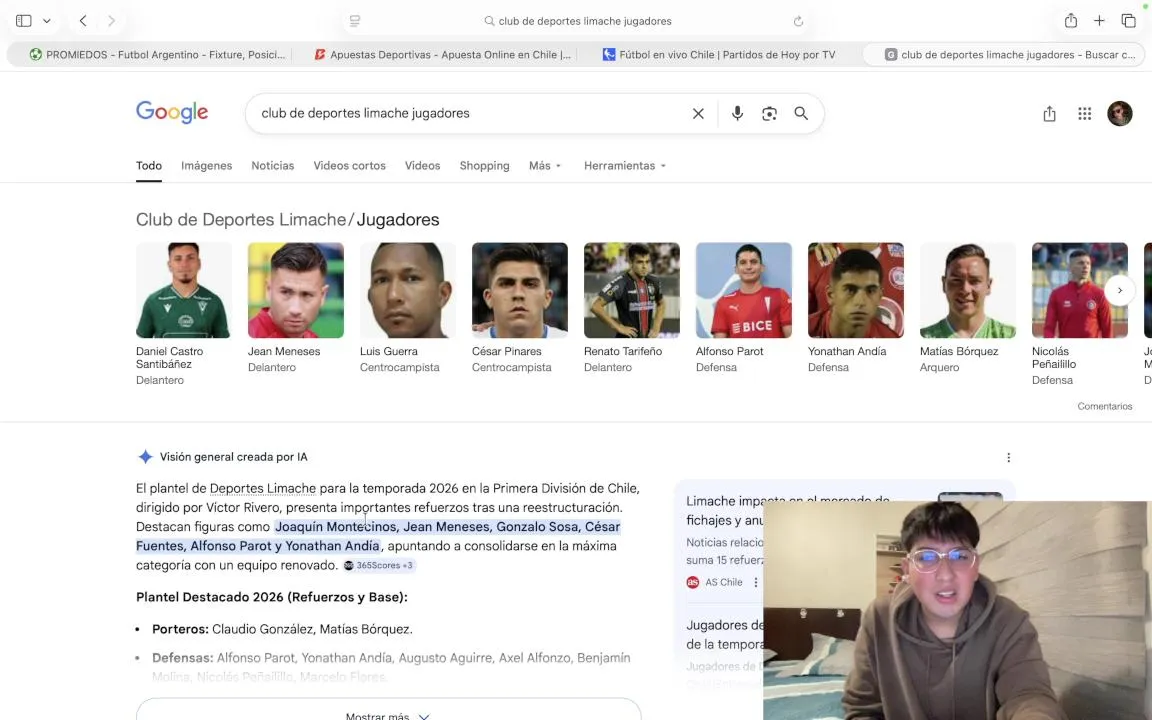Click Safari address bar
Image resolution: width=1152 pixels, height=720 pixels.
[577, 21]
